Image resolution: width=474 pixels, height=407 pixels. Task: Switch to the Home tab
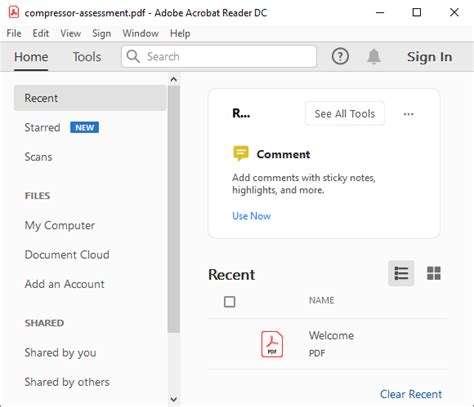coord(31,57)
